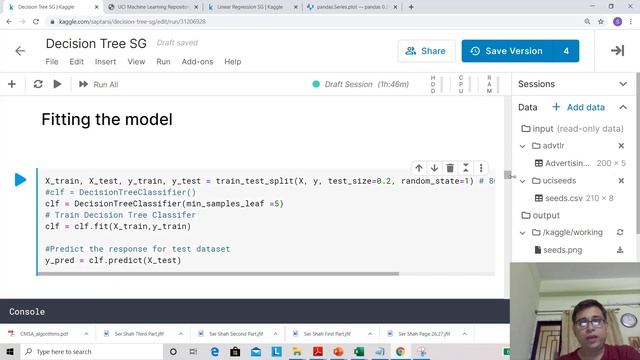Screen dimensions: 640x360
Task: Run the code cell with blue play button
Action: [20, 180]
